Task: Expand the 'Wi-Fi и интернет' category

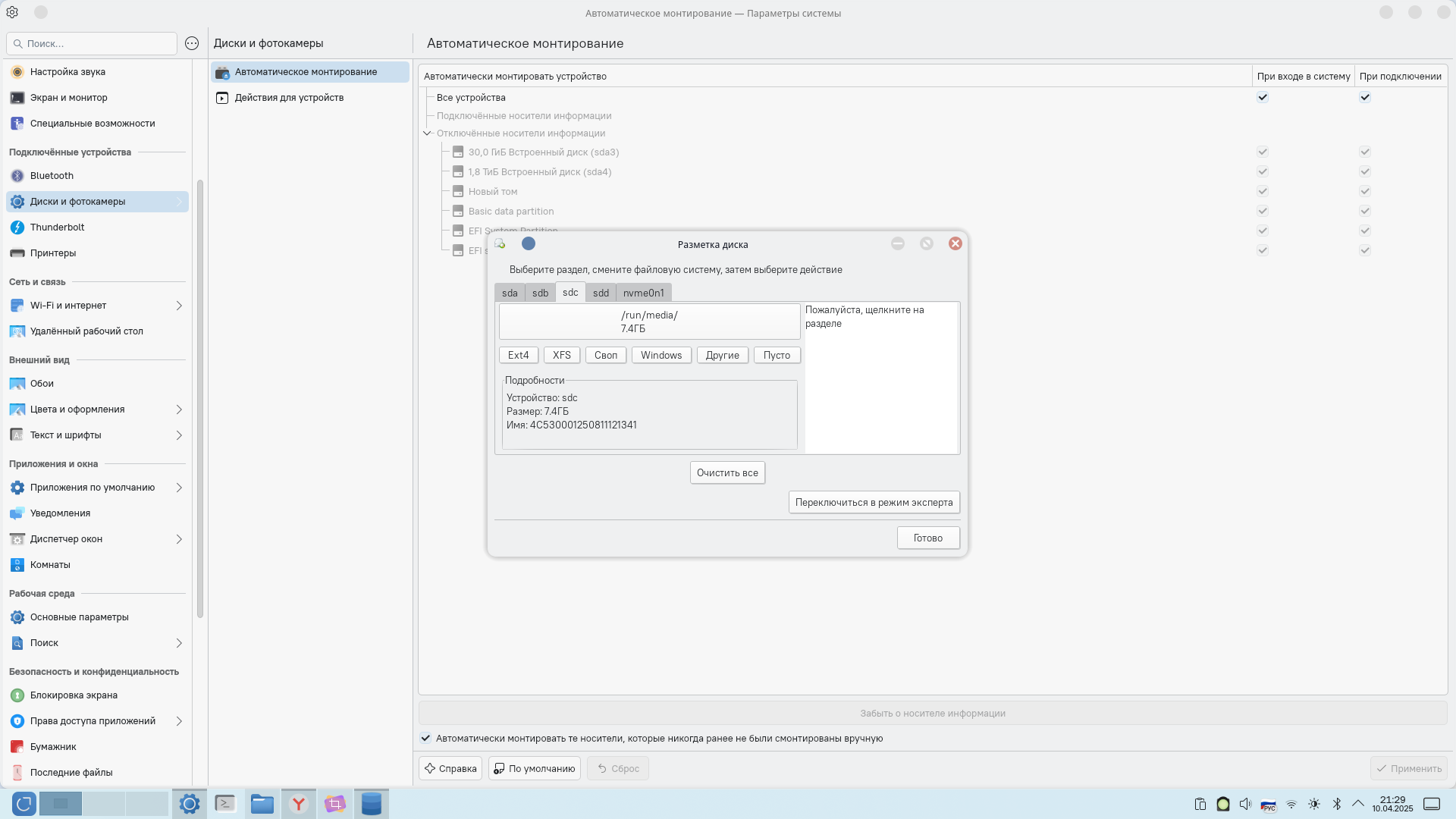Action: [x=179, y=306]
